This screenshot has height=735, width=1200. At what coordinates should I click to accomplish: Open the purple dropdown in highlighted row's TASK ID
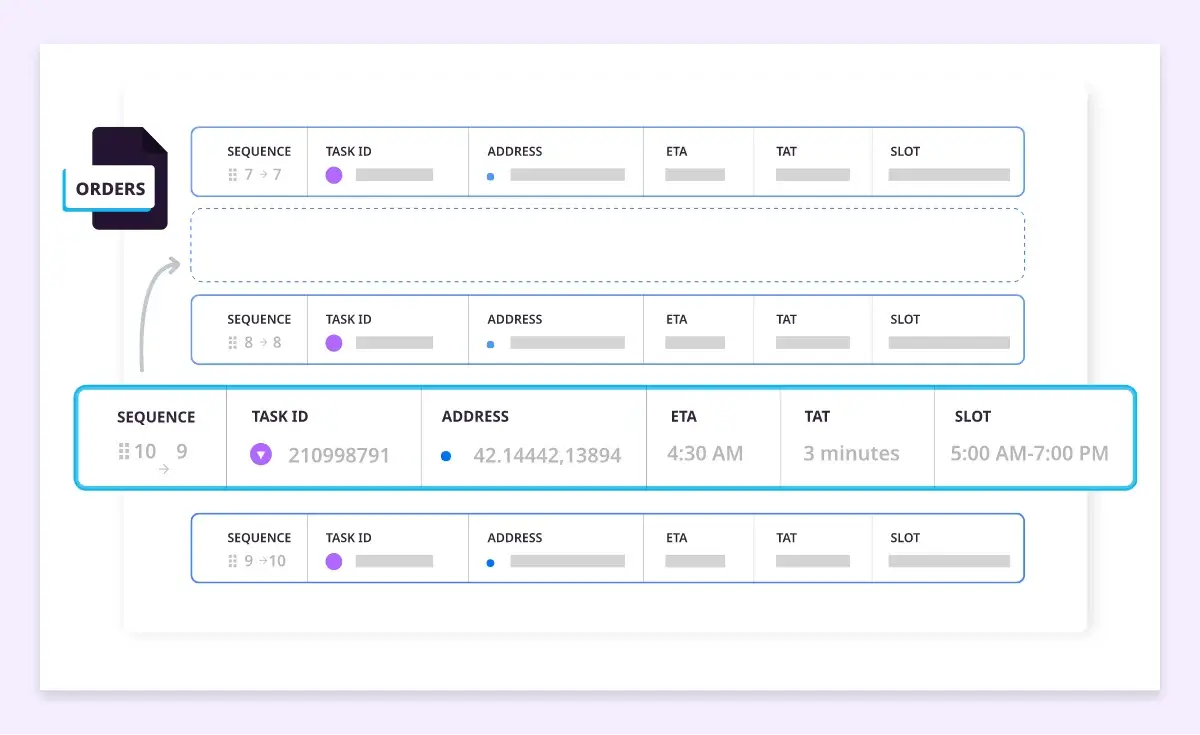(261, 452)
